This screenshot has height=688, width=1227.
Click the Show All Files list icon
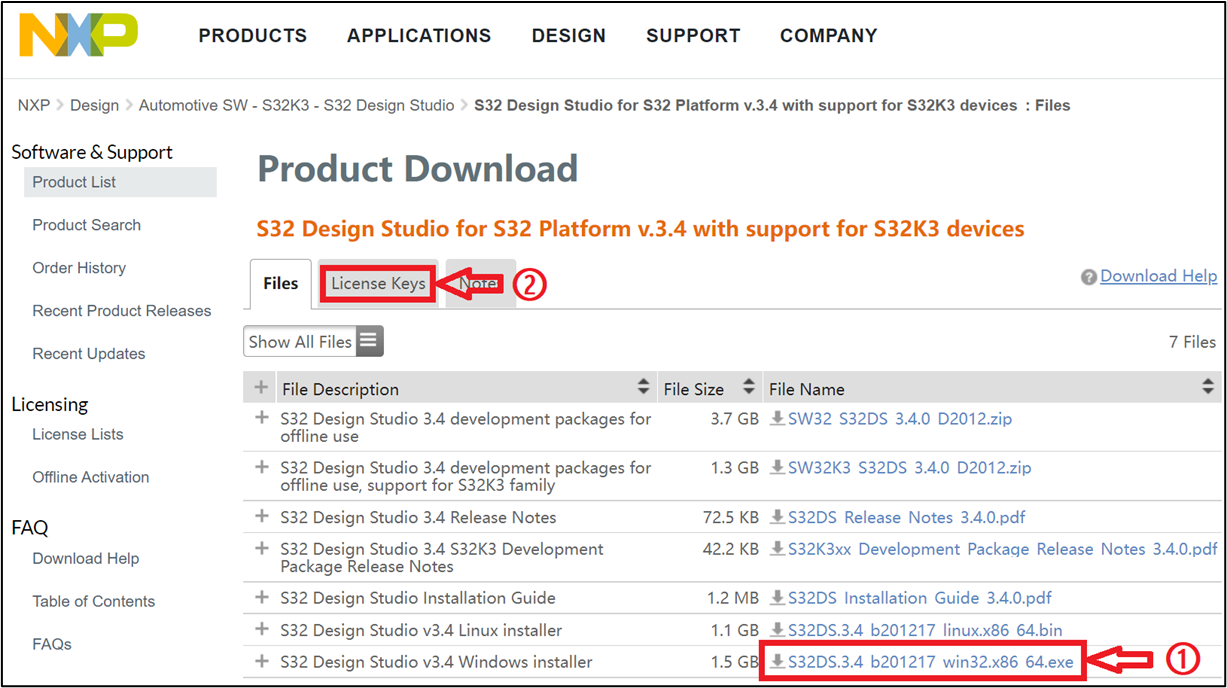[369, 341]
